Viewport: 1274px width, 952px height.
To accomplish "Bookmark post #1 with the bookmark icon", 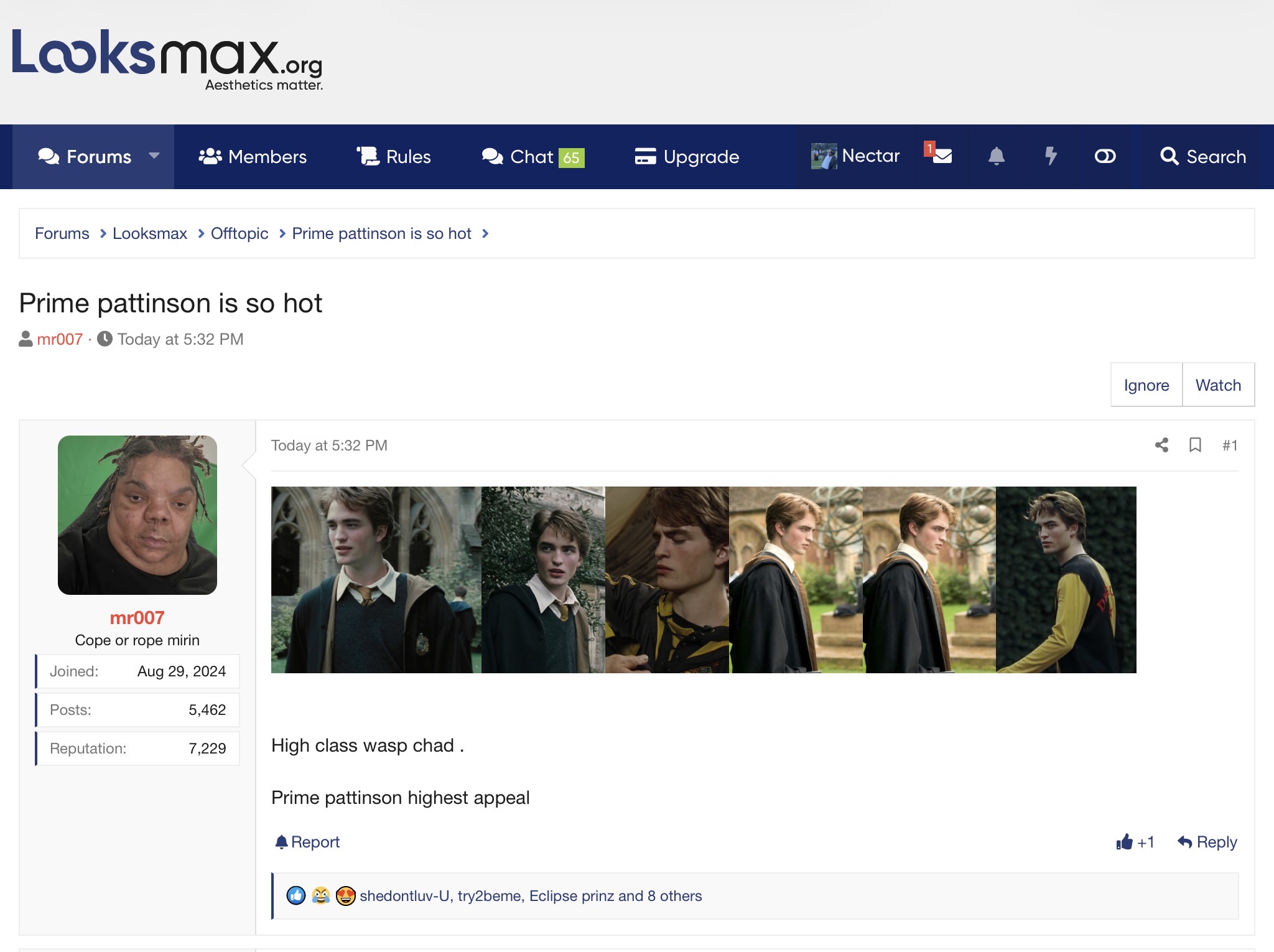I will click(1195, 445).
